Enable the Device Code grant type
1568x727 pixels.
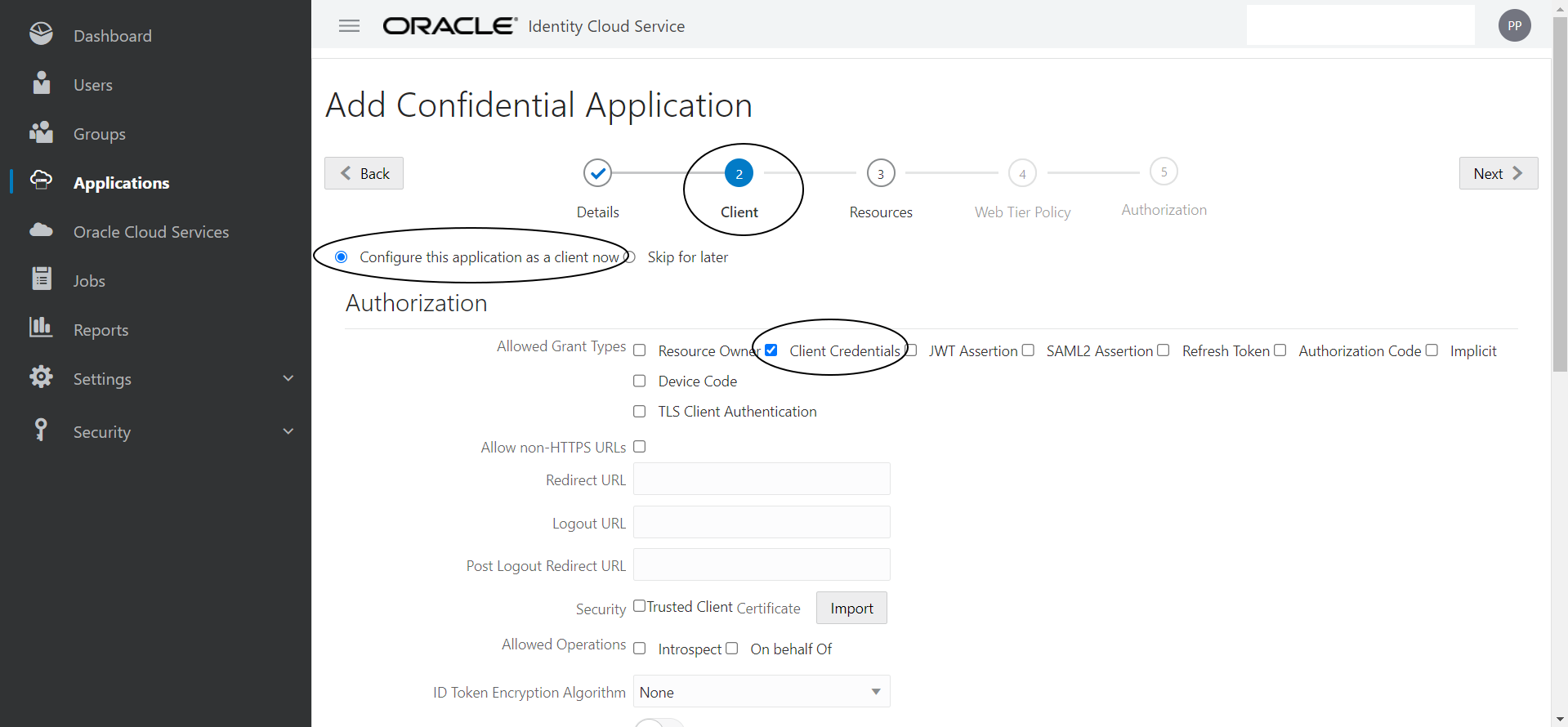640,381
